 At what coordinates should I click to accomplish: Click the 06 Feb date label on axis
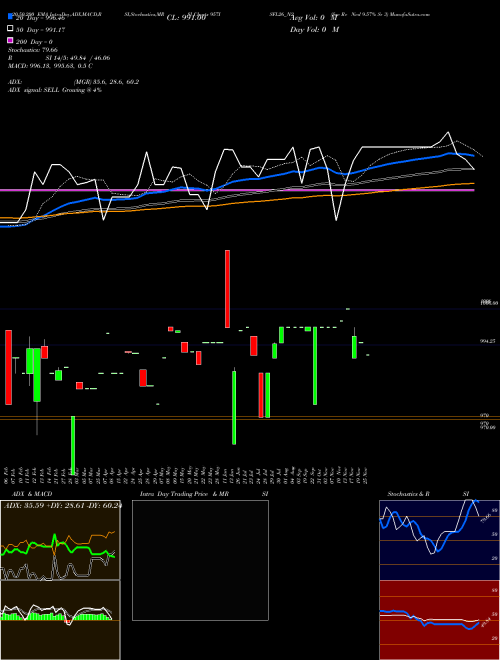pos(8,476)
